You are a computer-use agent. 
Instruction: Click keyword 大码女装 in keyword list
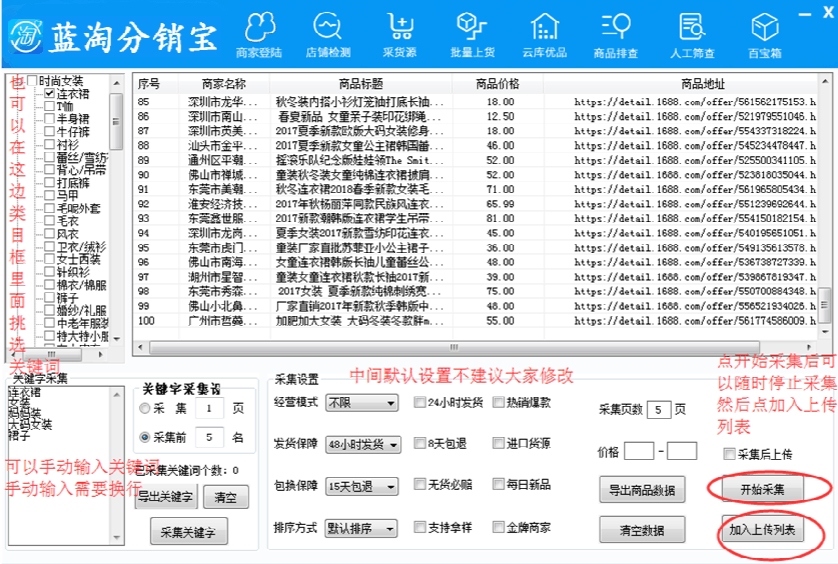pos(30,424)
